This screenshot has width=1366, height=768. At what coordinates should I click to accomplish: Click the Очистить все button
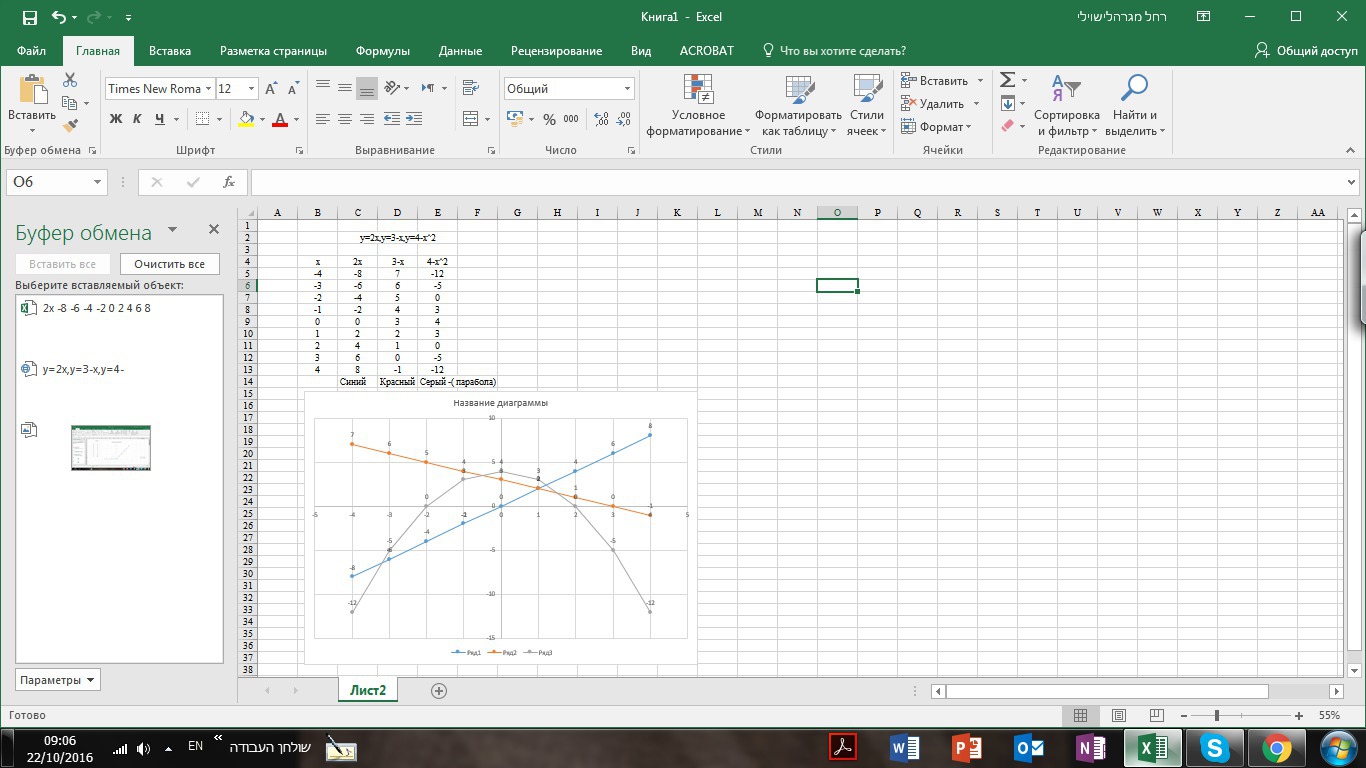pyautogui.click(x=169, y=264)
